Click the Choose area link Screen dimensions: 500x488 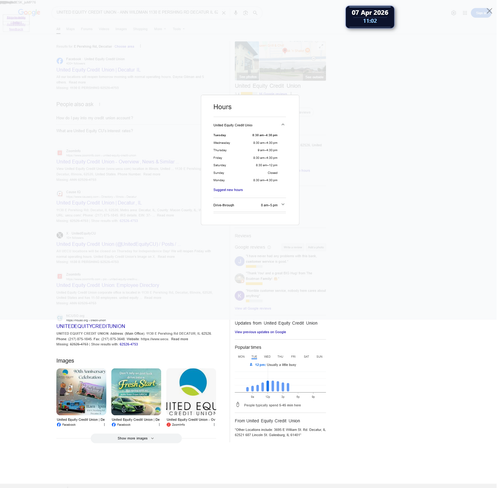tap(124, 46)
